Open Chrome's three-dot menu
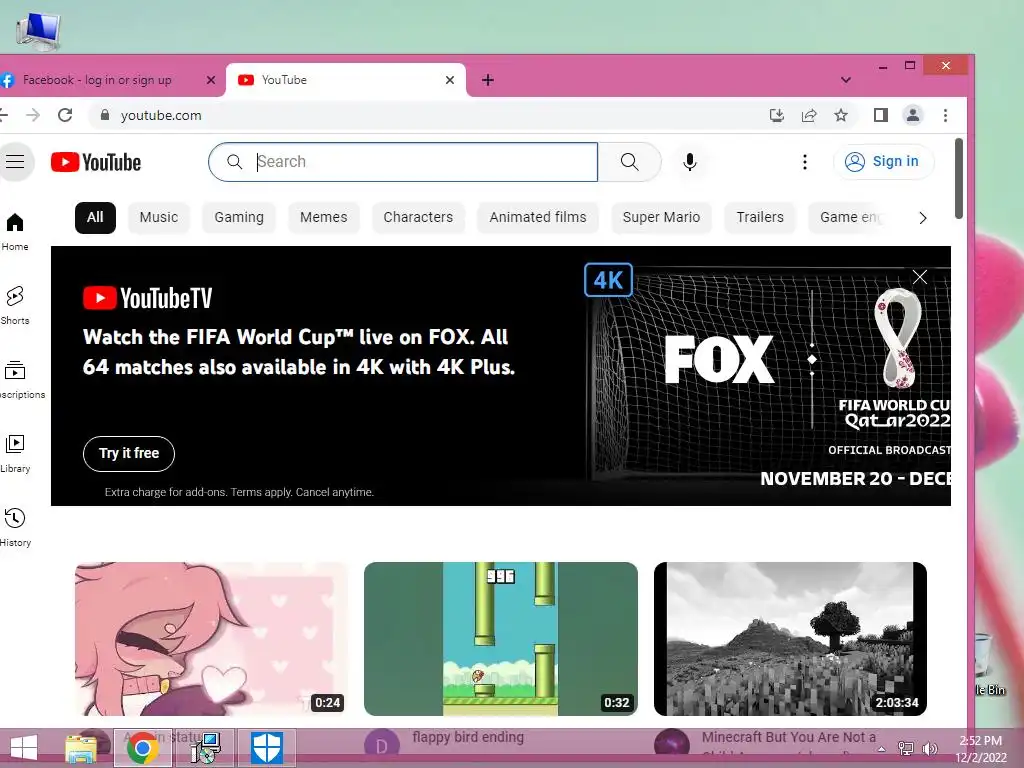 pos(945,115)
